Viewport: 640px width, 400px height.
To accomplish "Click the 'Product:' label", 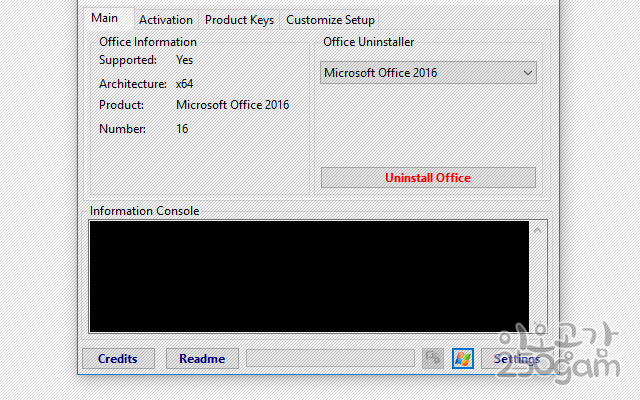I will tap(121, 105).
